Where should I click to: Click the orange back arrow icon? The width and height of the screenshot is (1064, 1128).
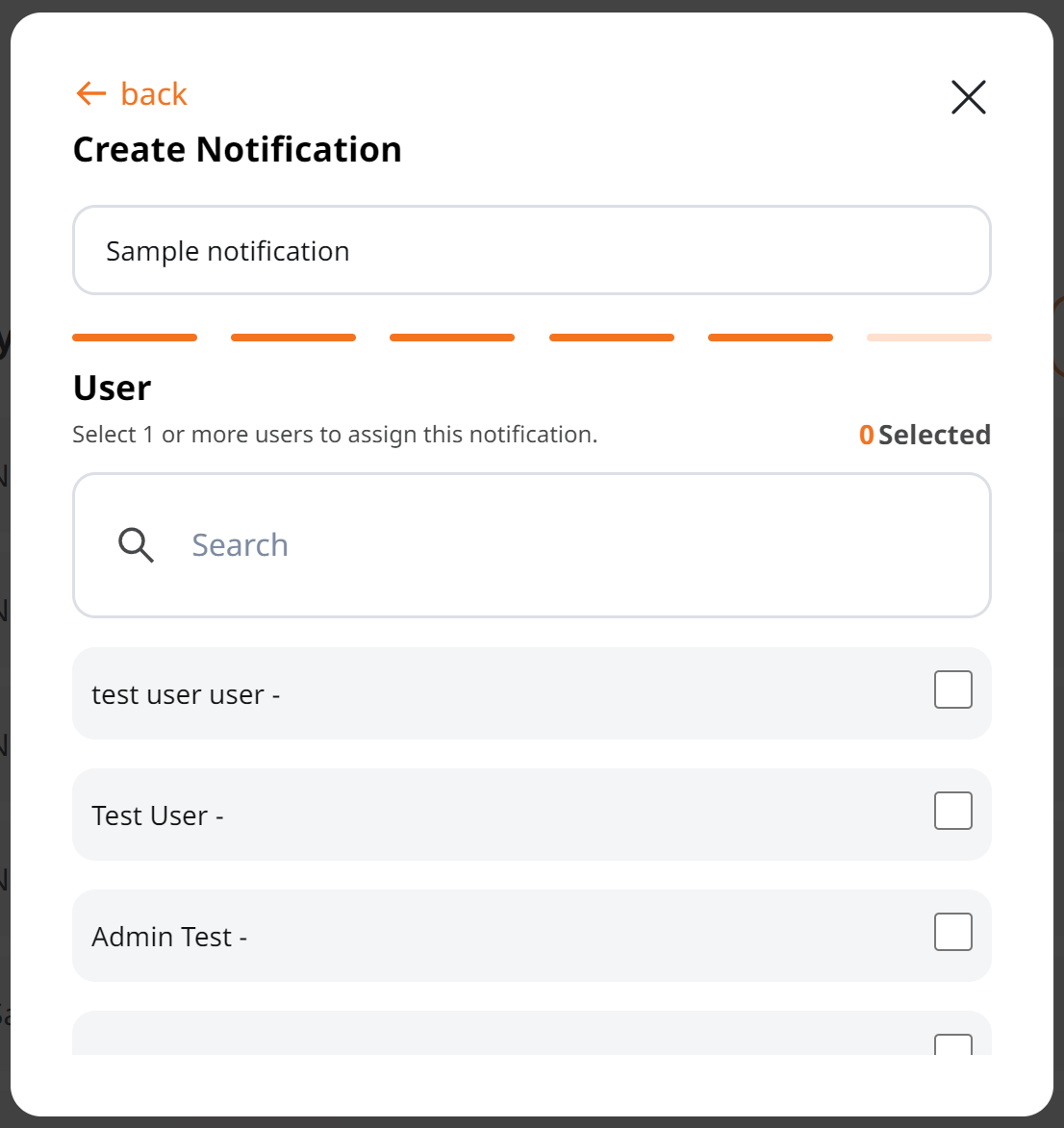tap(90, 93)
